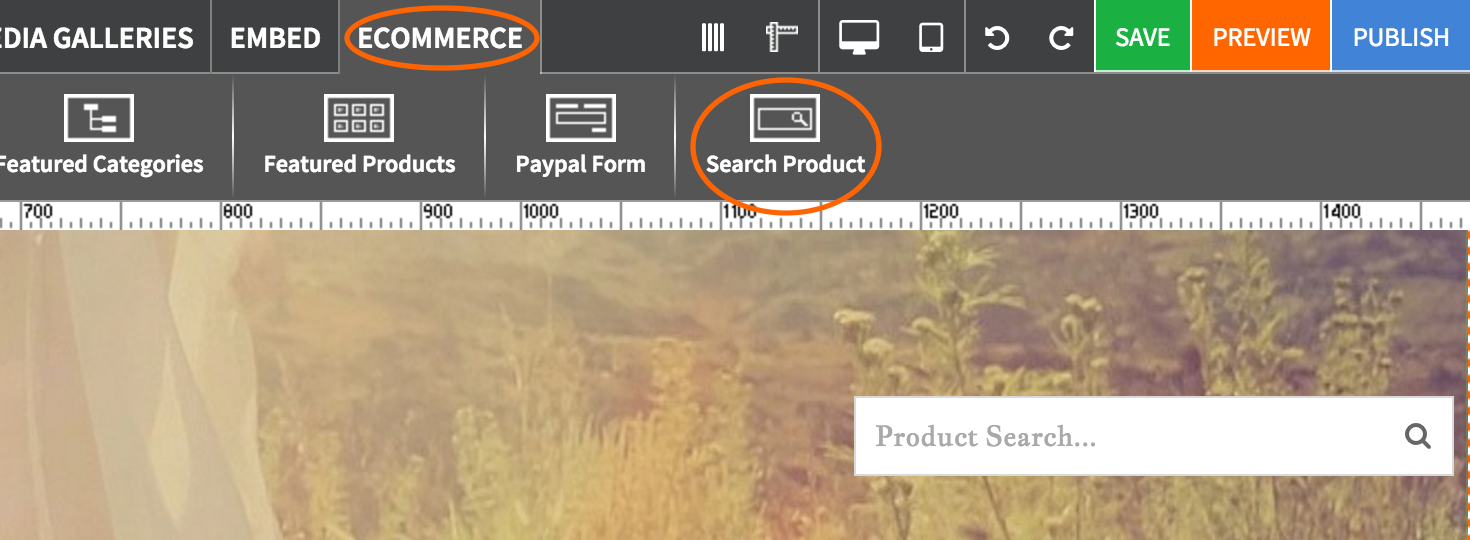The image size is (1470, 540).
Task: Click the magnifier icon in Product Search
Action: pyautogui.click(x=1417, y=436)
